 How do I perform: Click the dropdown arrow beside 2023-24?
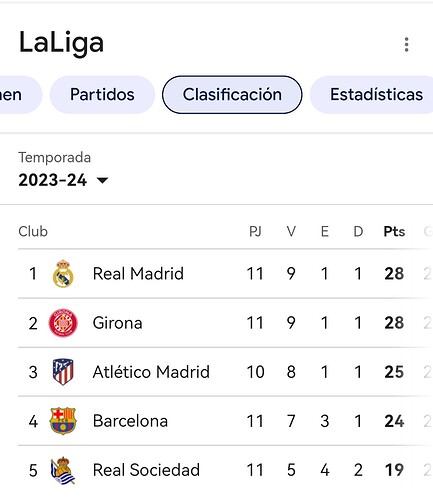(x=102, y=180)
